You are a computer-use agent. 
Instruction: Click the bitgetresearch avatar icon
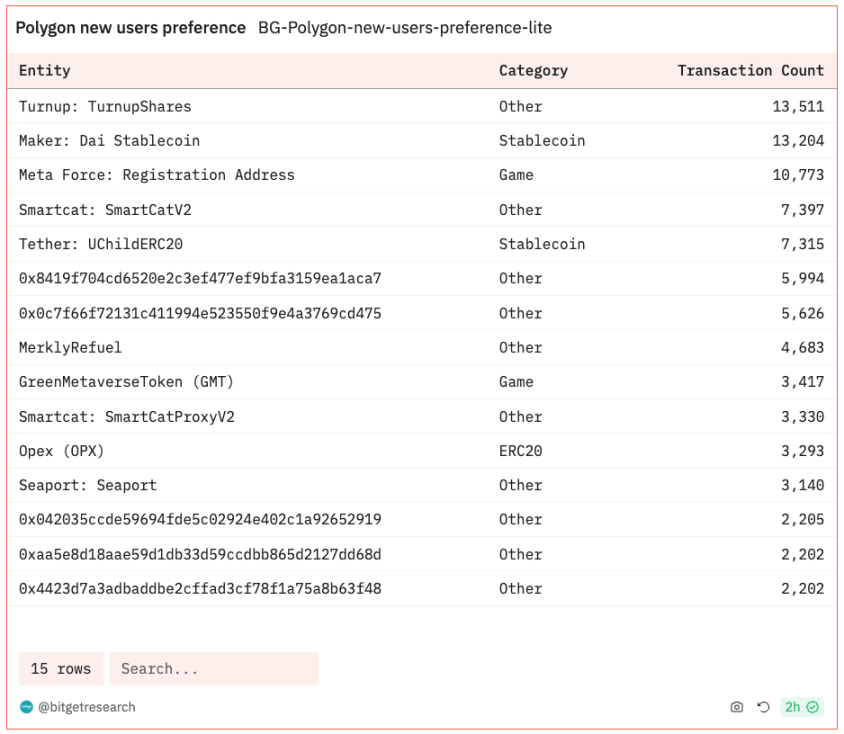tap(26, 707)
